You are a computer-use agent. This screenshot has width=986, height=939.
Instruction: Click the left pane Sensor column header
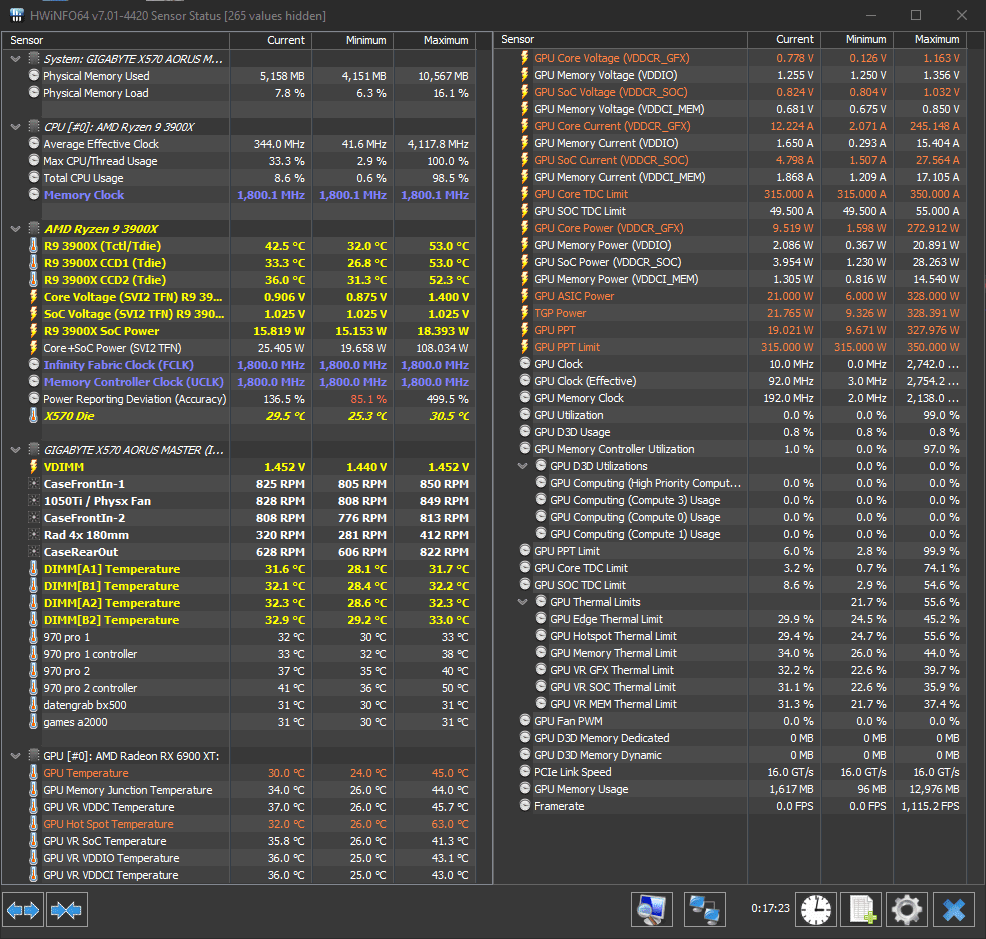(116, 40)
